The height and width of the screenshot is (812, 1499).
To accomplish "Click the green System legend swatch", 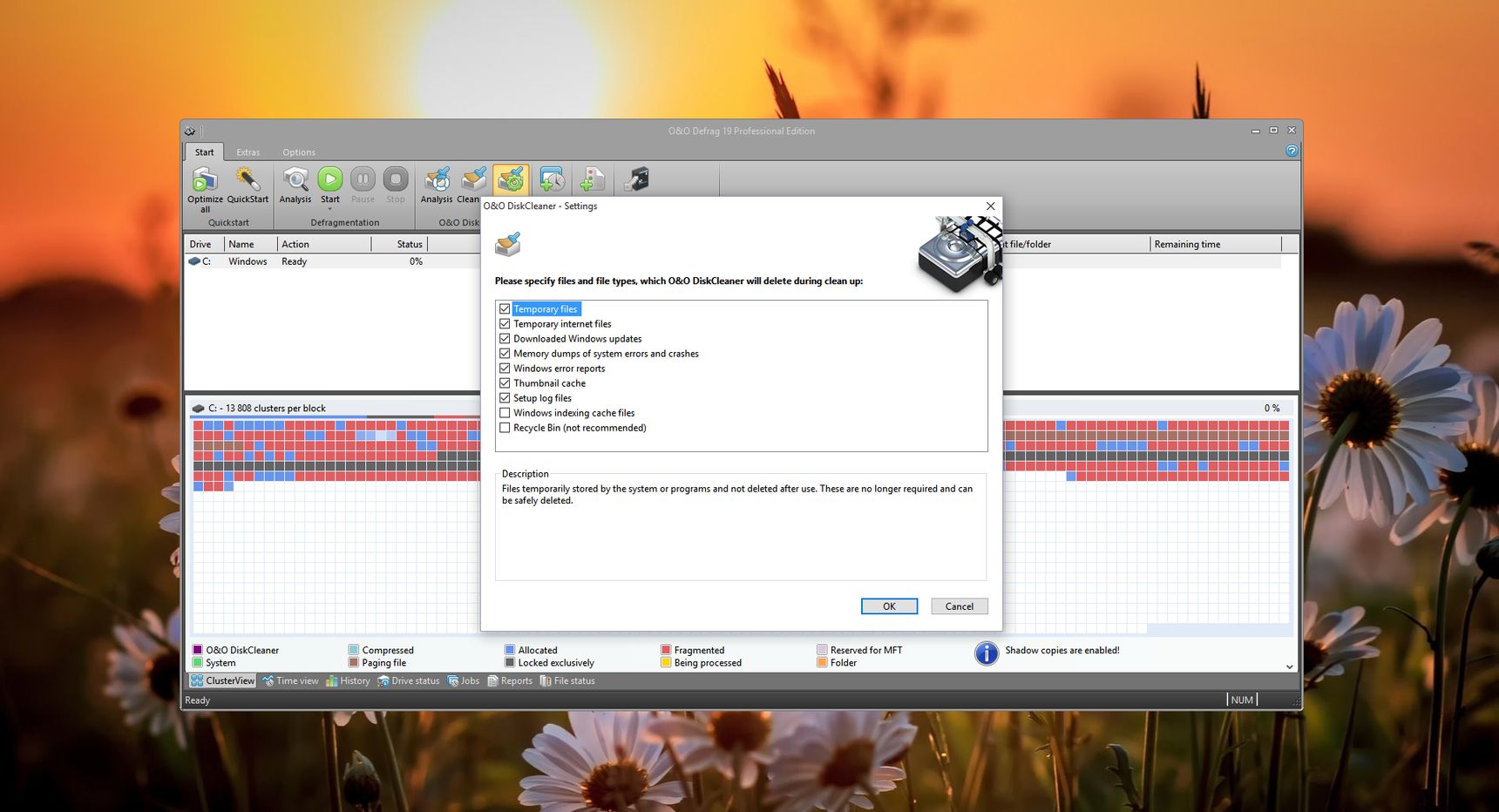I will point(198,662).
